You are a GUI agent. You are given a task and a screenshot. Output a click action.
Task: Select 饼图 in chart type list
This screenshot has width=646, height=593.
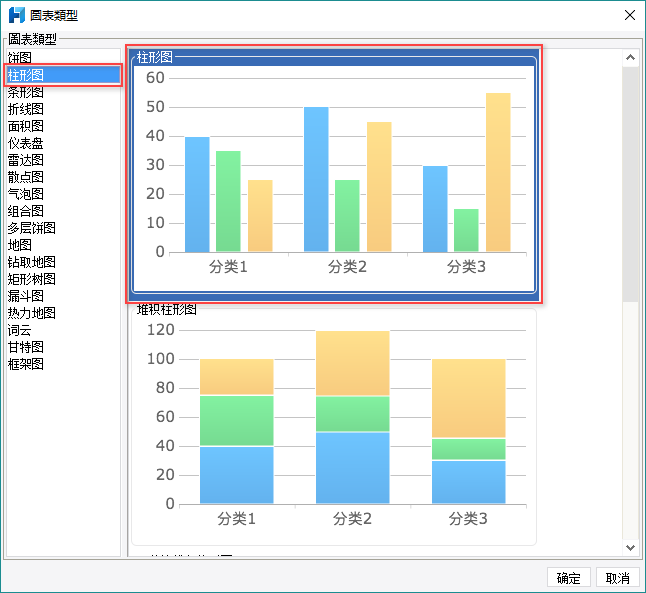pos(63,58)
